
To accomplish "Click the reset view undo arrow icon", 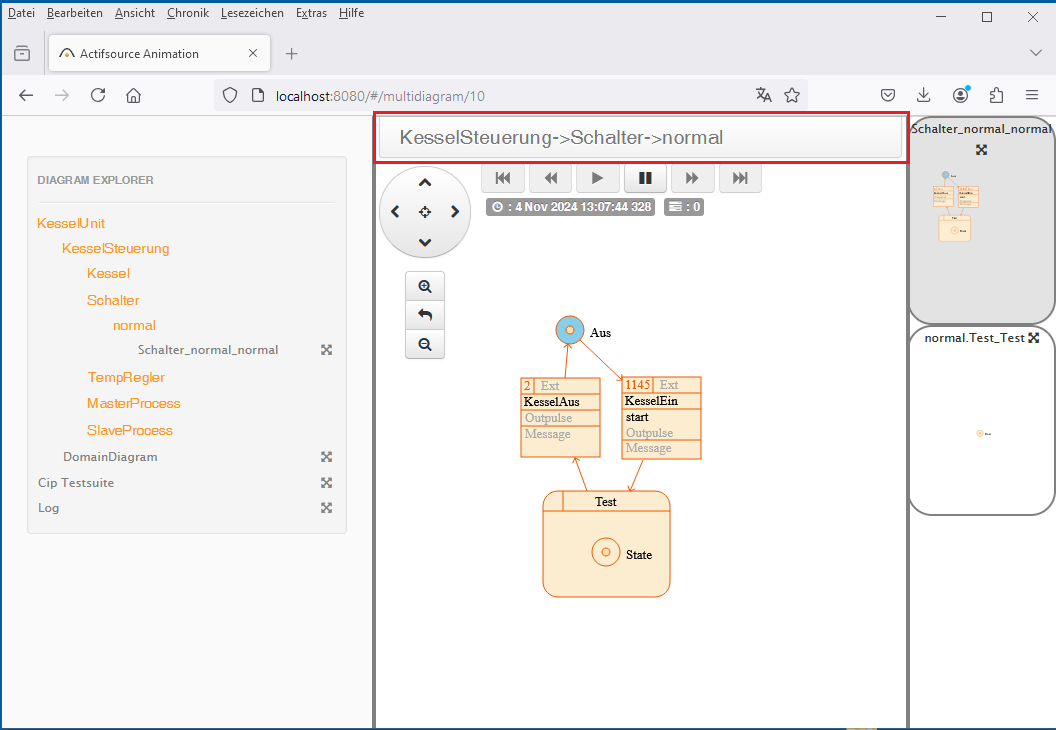I will pyautogui.click(x=425, y=315).
